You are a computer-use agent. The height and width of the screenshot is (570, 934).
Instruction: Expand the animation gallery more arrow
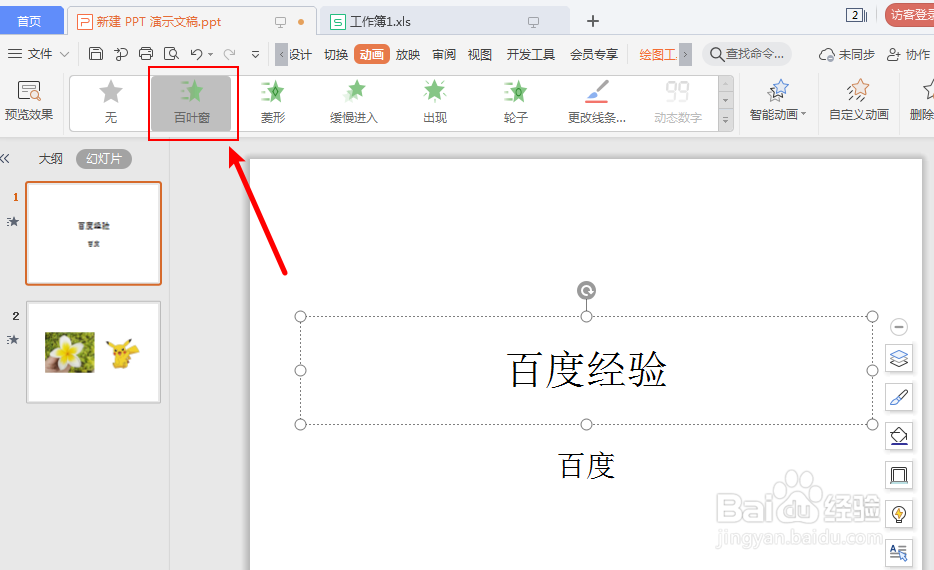pyautogui.click(x=726, y=120)
